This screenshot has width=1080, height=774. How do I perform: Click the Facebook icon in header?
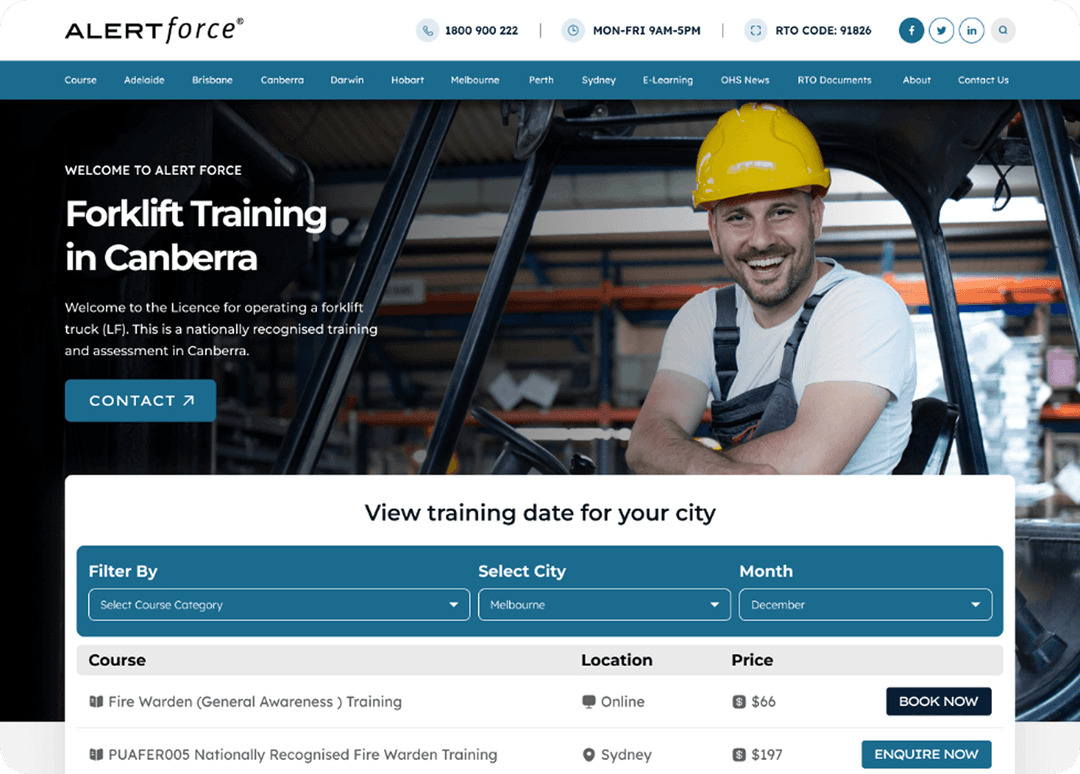point(911,30)
